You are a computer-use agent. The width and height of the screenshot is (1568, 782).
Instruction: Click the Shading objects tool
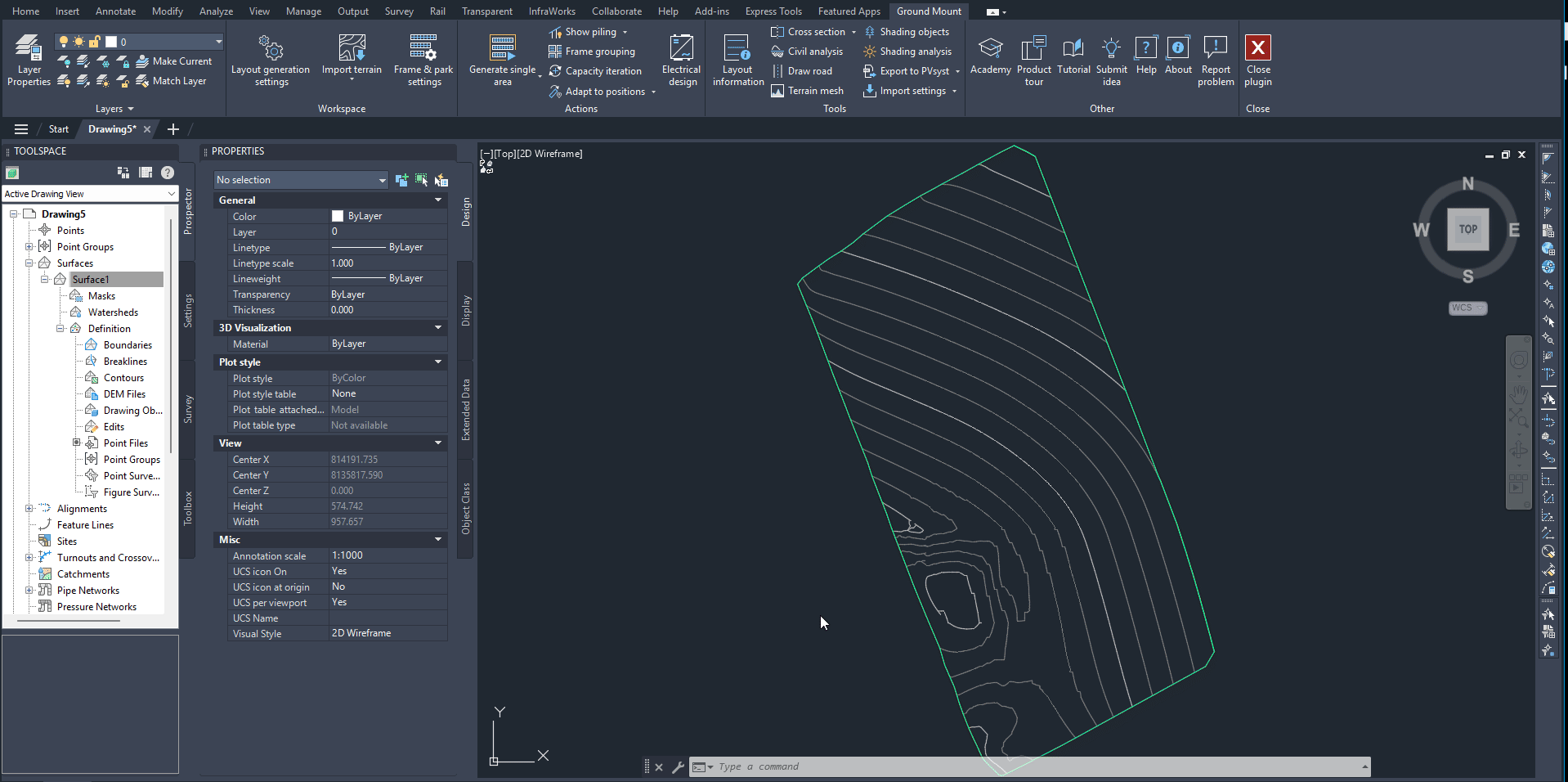[x=907, y=32]
